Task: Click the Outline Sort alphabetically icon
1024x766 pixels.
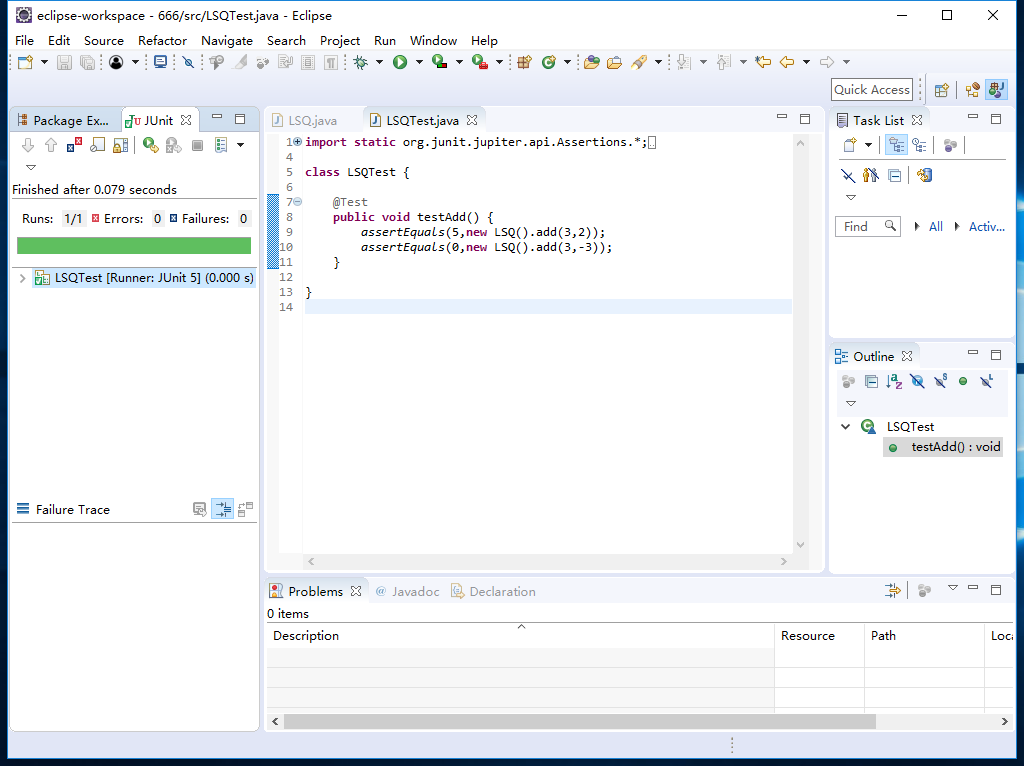Action: pyautogui.click(x=894, y=381)
